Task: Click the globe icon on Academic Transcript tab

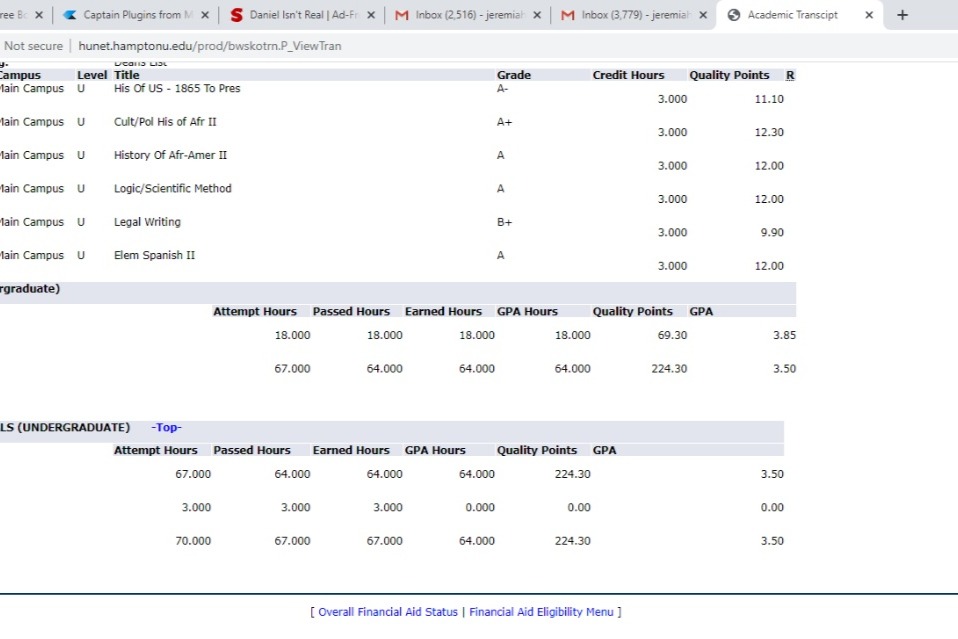Action: (734, 15)
